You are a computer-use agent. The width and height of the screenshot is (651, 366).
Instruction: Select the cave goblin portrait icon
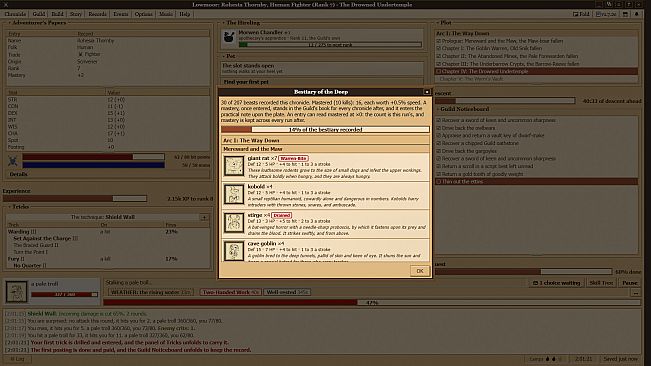(x=234, y=251)
